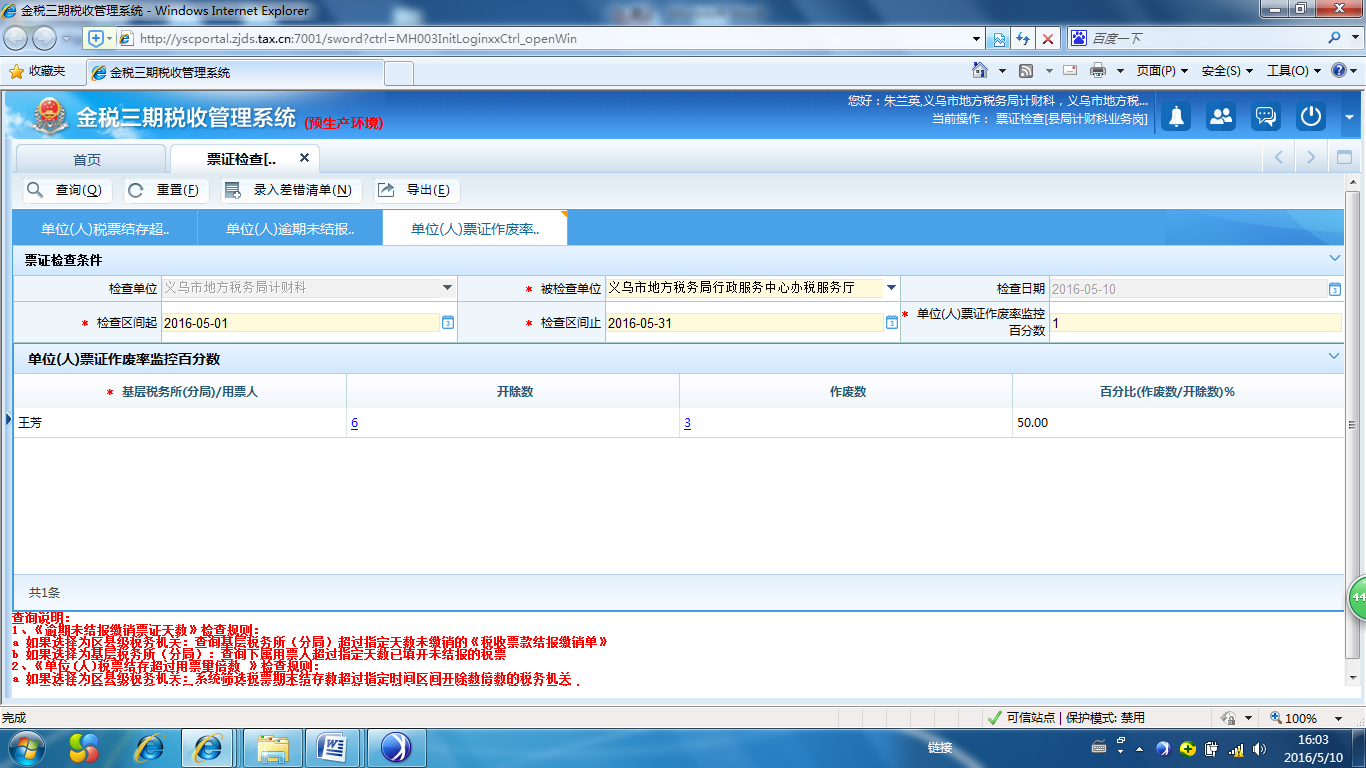Open the file explorer taskbar icon
The width and height of the screenshot is (1366, 768).
pos(272,748)
